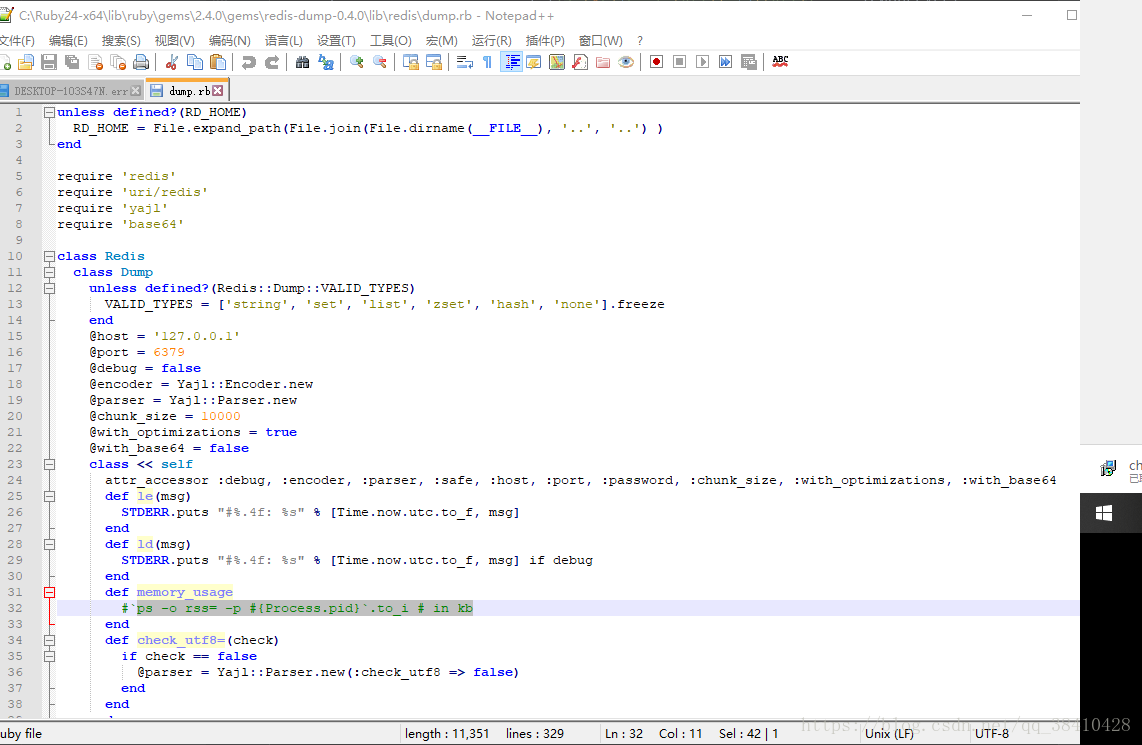
Task: Save the current file using the floppy icon
Action: click(x=49, y=63)
